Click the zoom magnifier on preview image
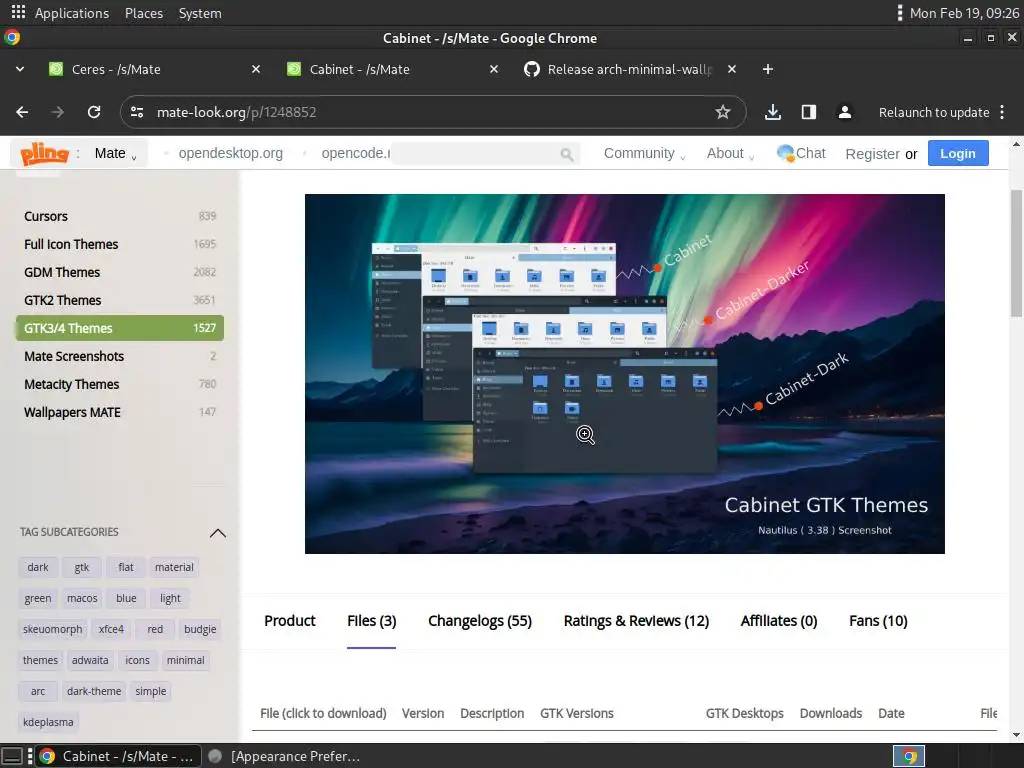The image size is (1024, 768). 585,435
